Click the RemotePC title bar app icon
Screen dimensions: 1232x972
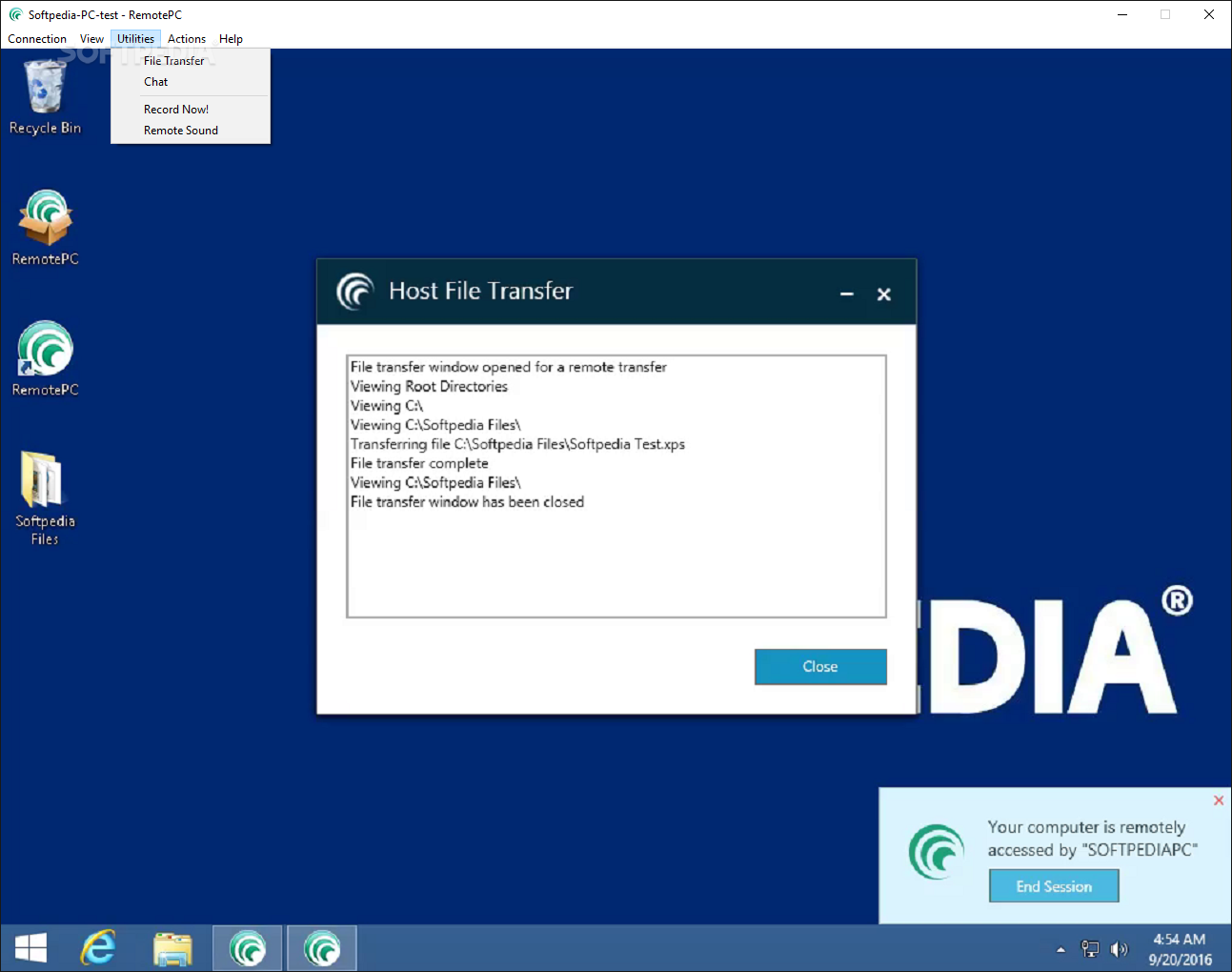pyautogui.click(x=15, y=15)
